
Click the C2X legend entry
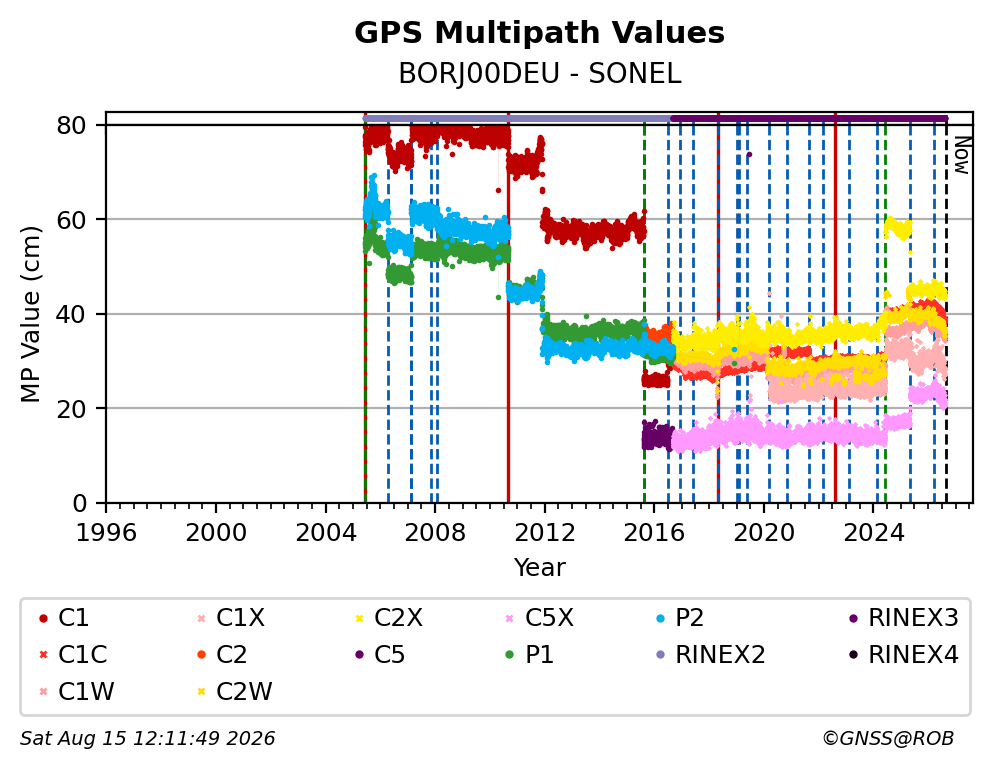tap(388, 618)
